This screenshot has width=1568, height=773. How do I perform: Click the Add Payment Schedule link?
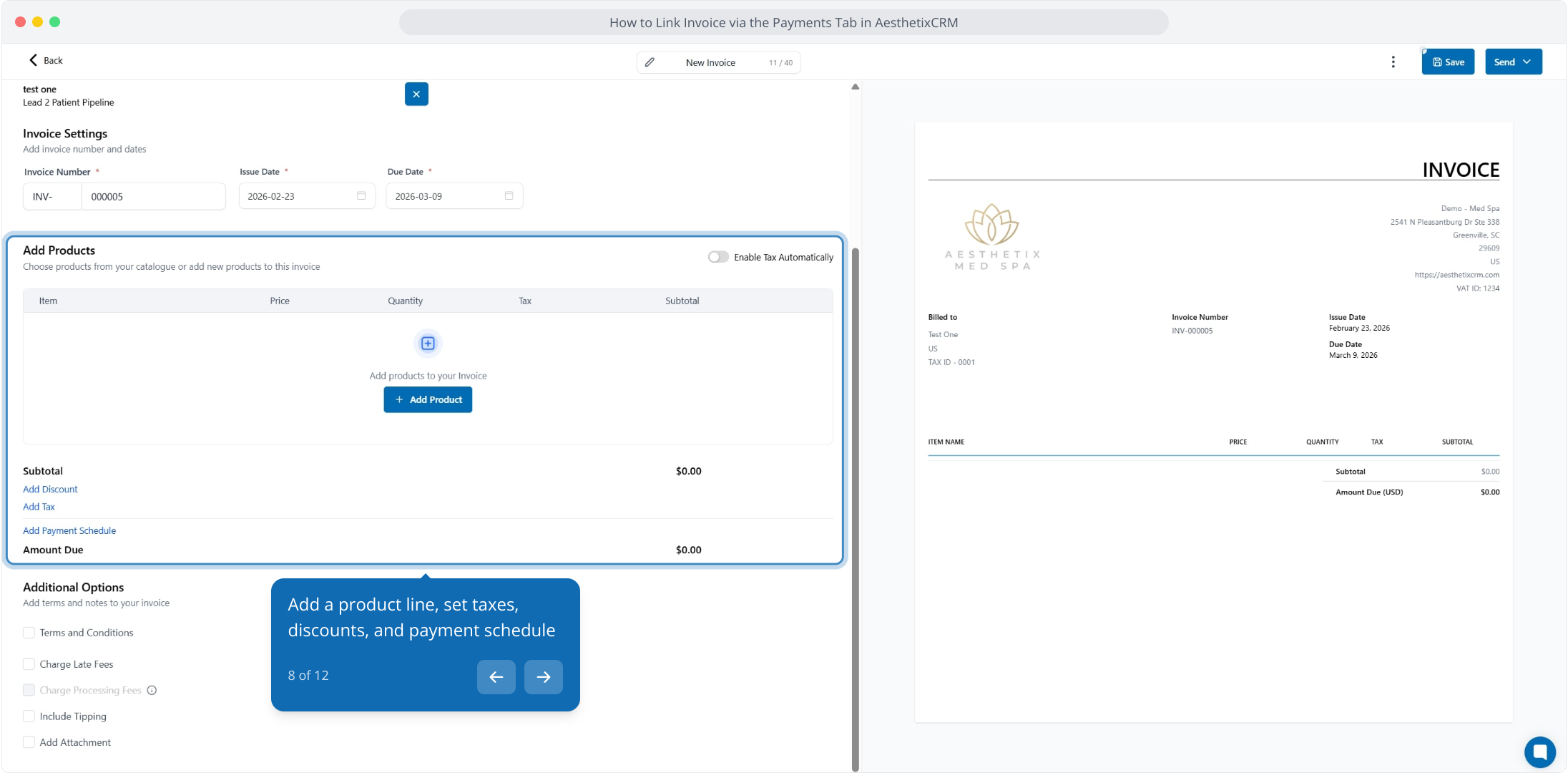pyautogui.click(x=69, y=531)
